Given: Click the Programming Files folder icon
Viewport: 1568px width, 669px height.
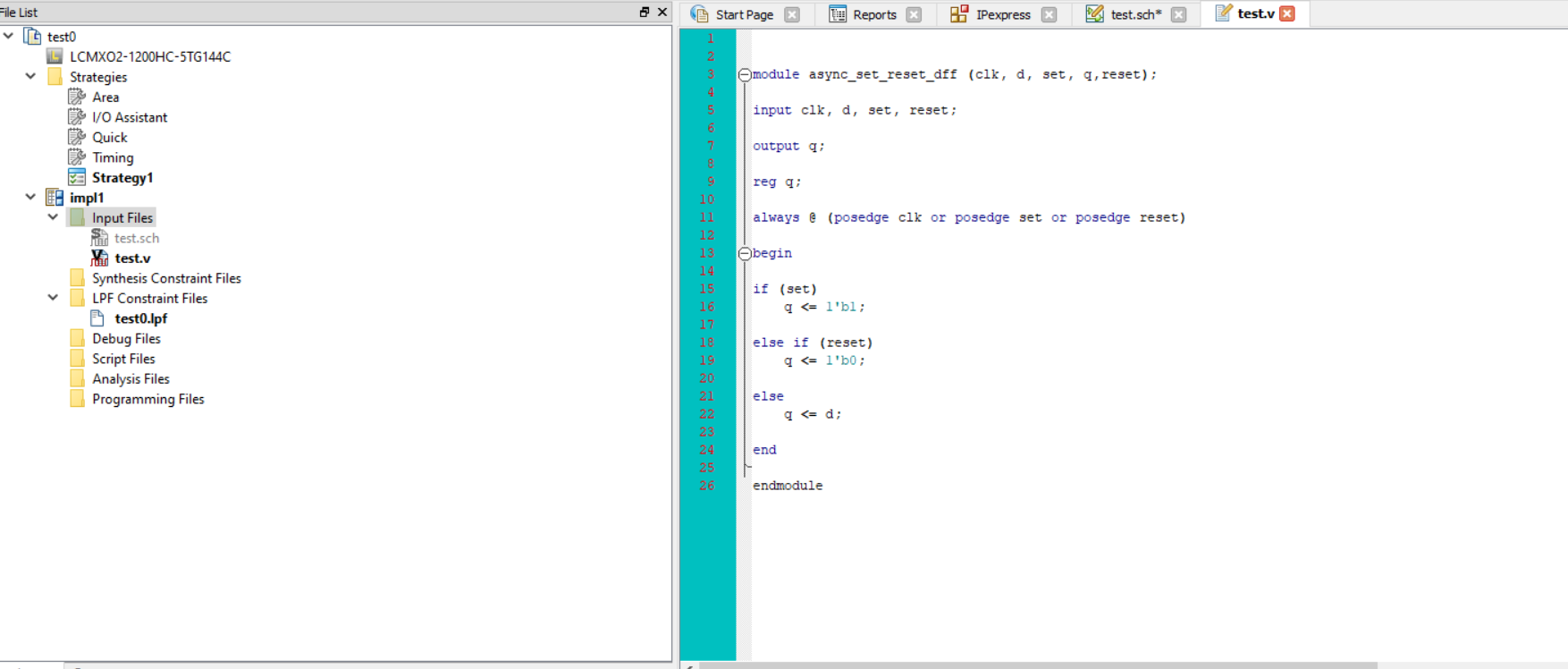Looking at the screenshot, I should 78,399.
